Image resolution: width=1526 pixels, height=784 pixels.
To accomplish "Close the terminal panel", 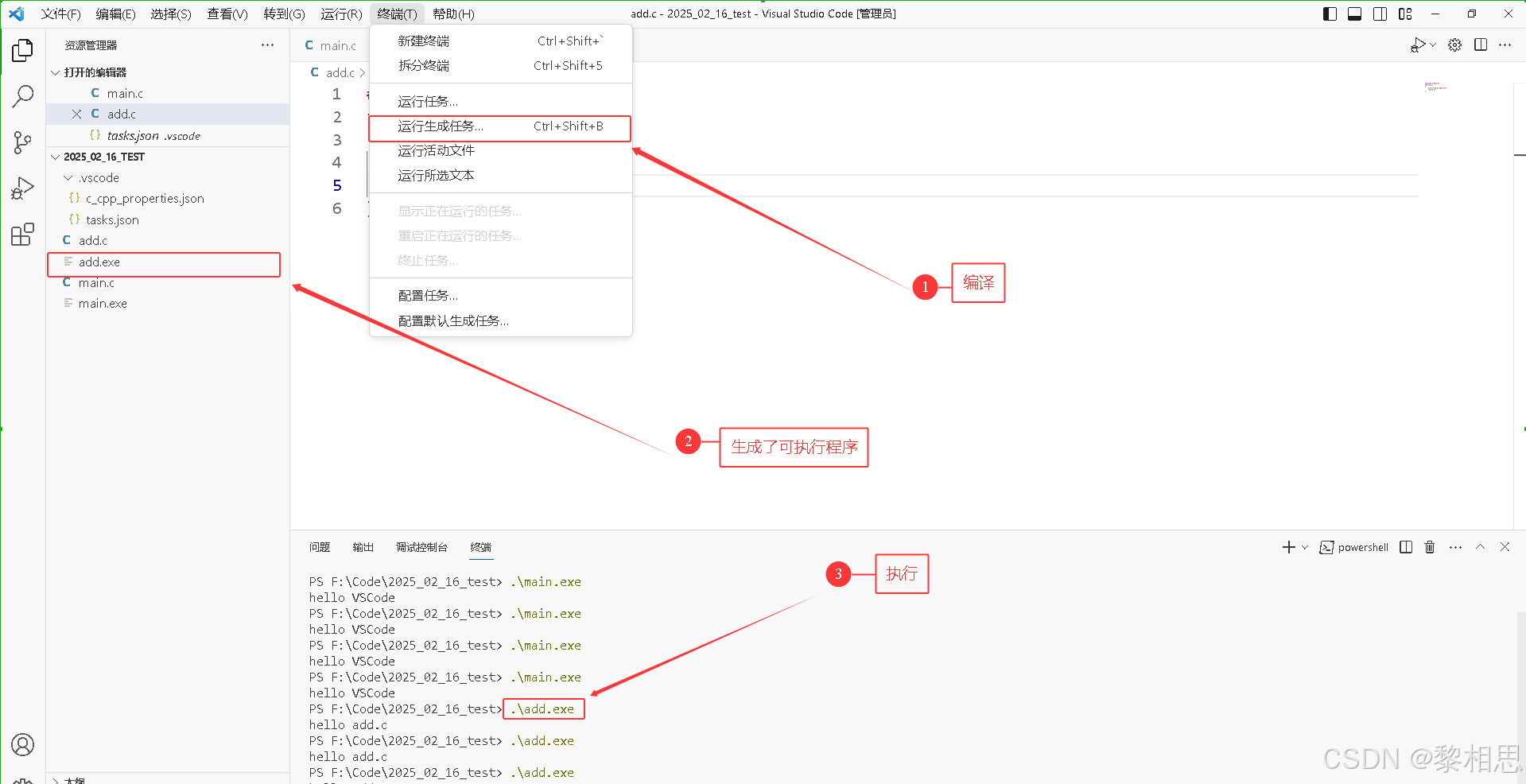I will 1505,547.
